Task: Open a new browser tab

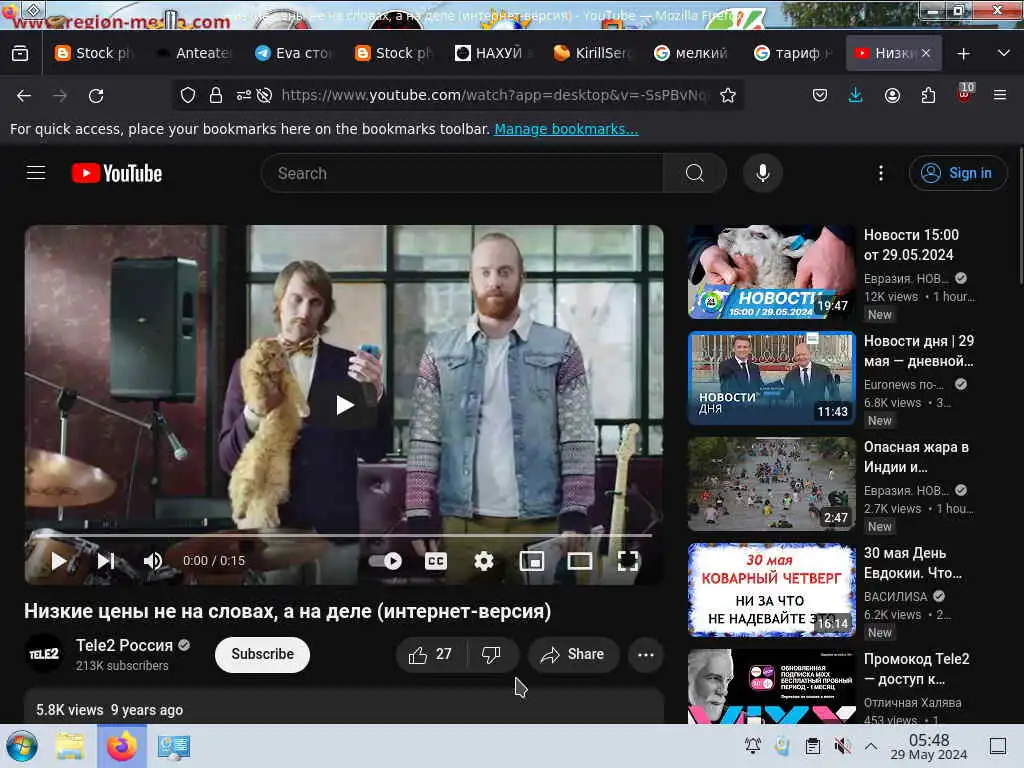Action: (x=963, y=54)
